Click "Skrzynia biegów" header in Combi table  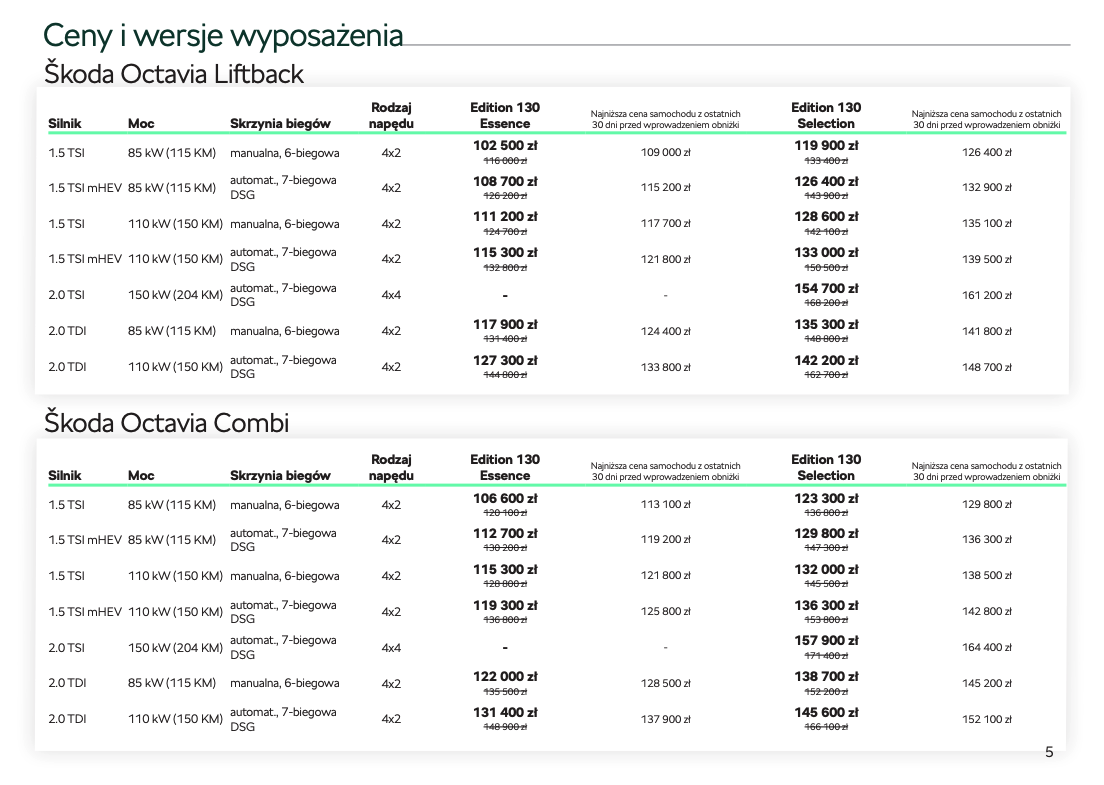tap(280, 476)
